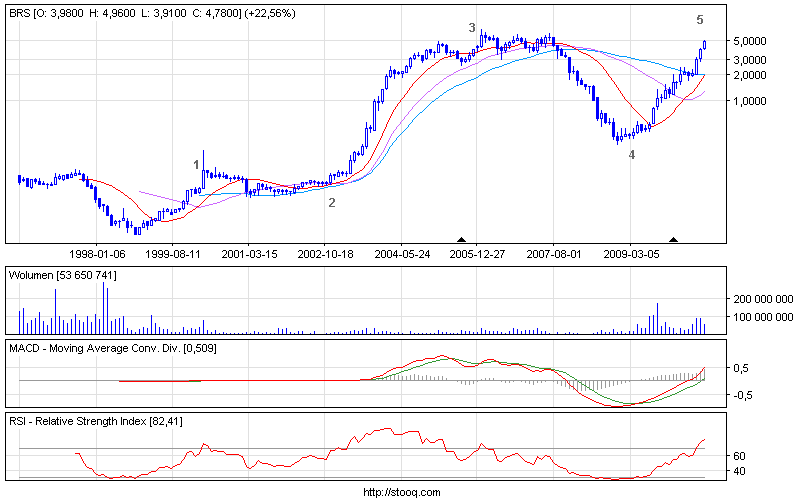This screenshot has width=800, height=500.
Task: Click date label 2005-12-27
Action: [477, 254]
